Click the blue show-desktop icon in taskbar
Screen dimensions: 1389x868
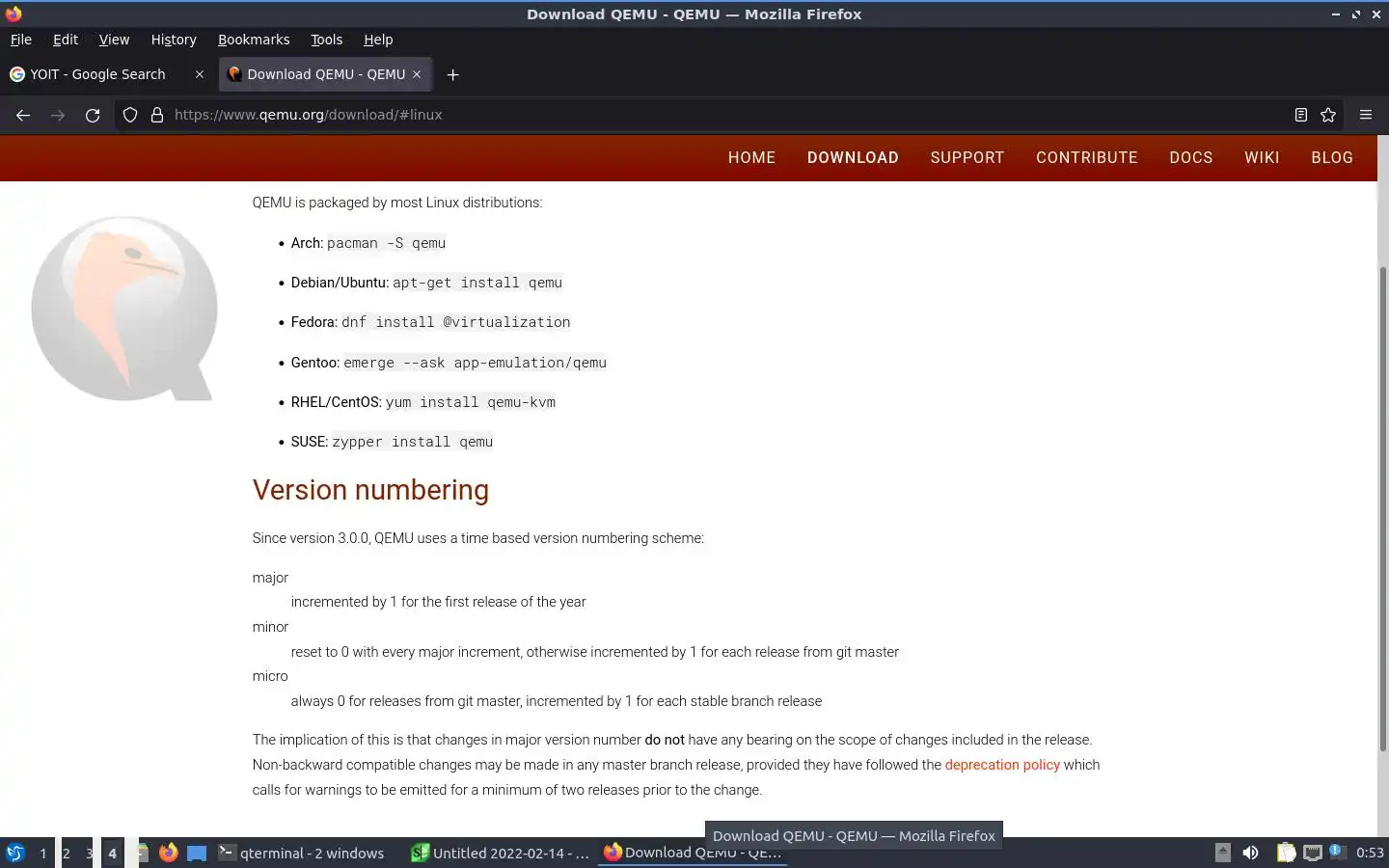click(x=197, y=853)
